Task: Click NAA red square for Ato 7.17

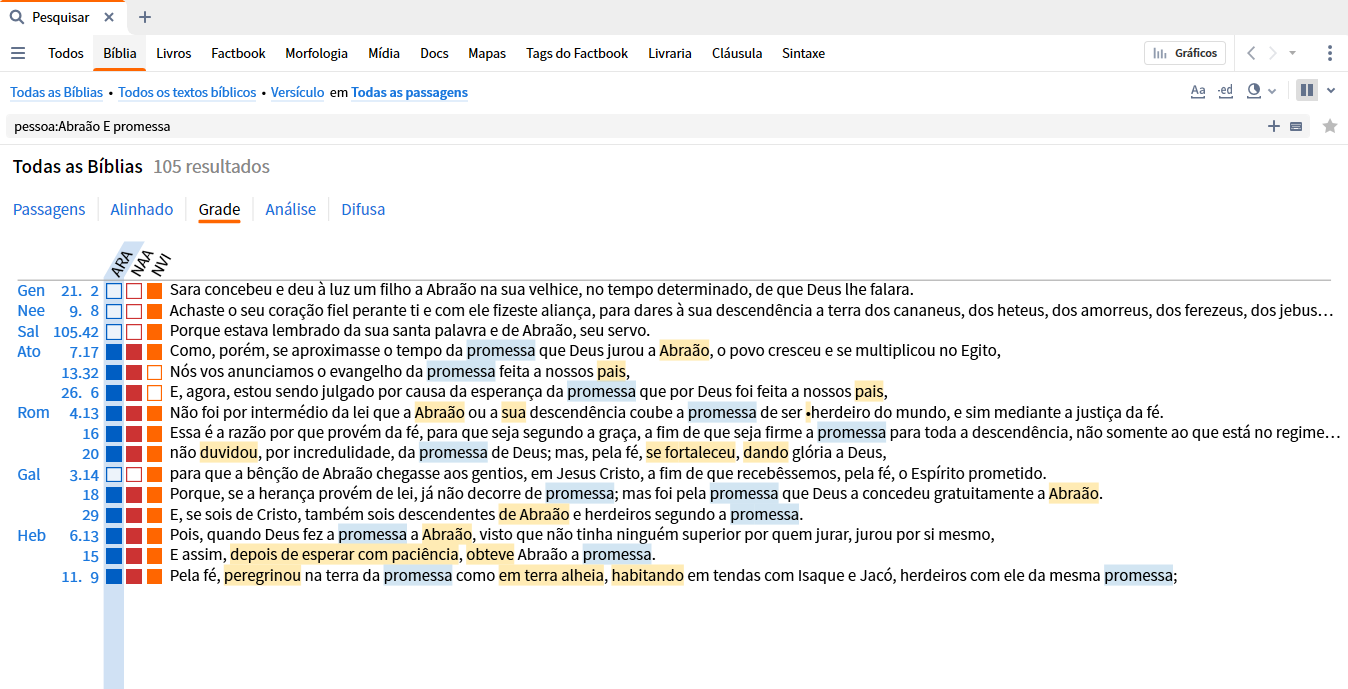Action: (134, 352)
